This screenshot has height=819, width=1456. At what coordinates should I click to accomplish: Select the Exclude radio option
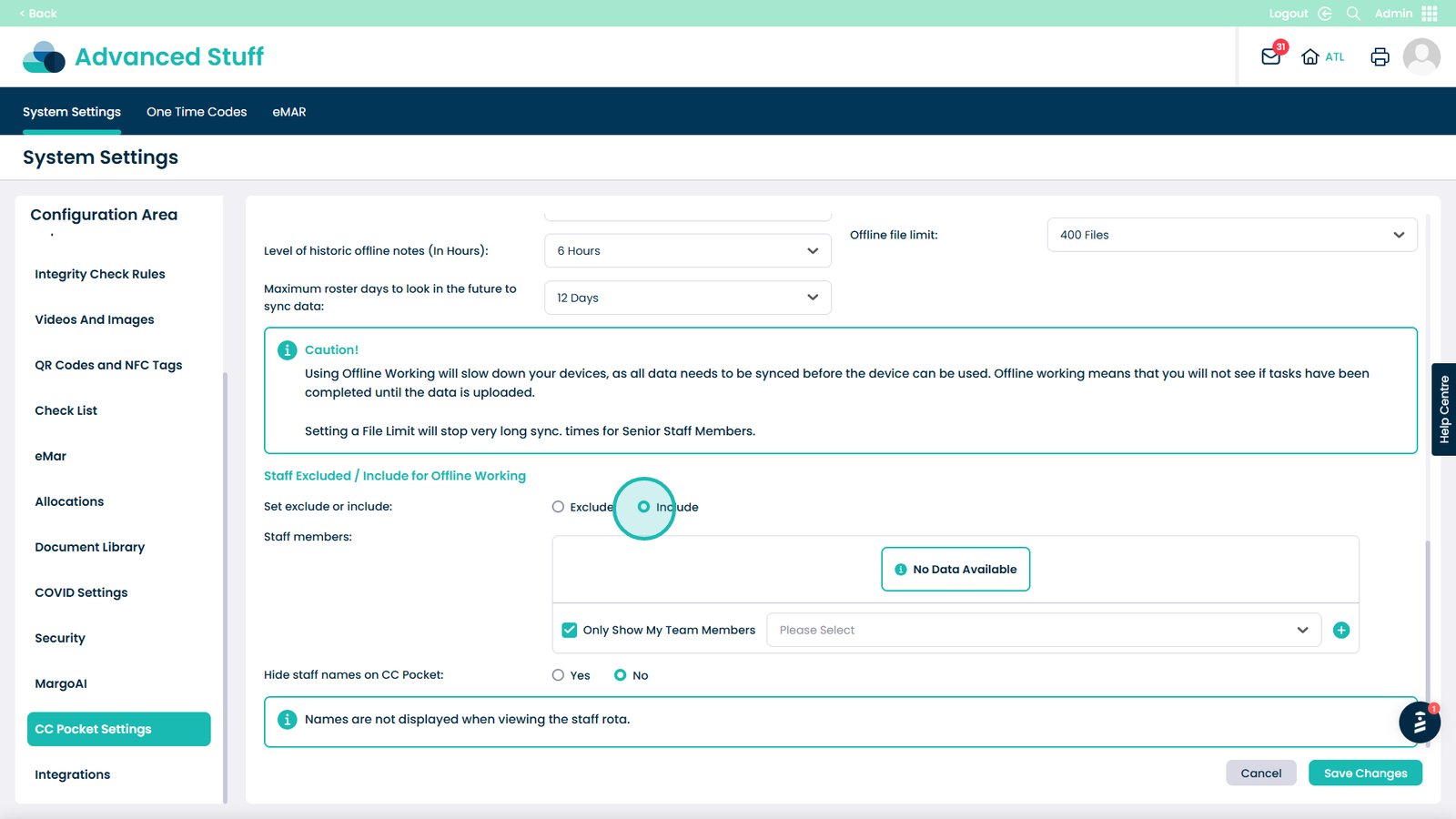pyautogui.click(x=558, y=507)
